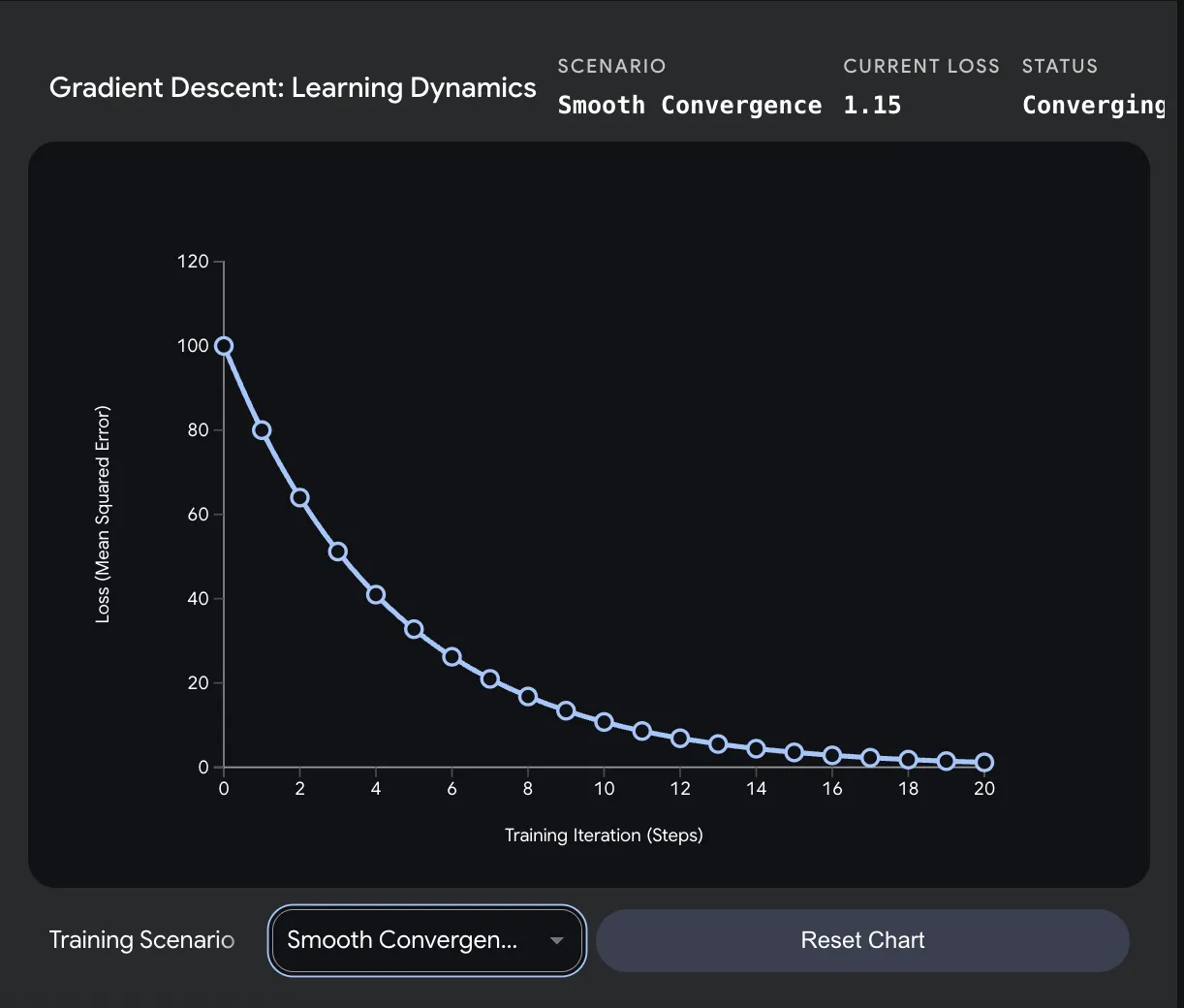Viewport: 1184px width, 1008px height.
Task: Click the data point at step 2
Action: 299,498
